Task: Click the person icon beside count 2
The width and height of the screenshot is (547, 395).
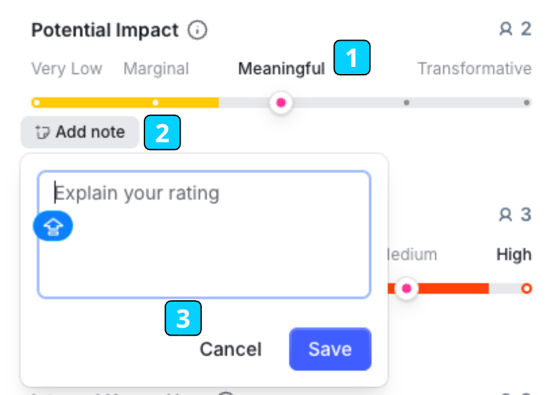Action: [x=505, y=29]
